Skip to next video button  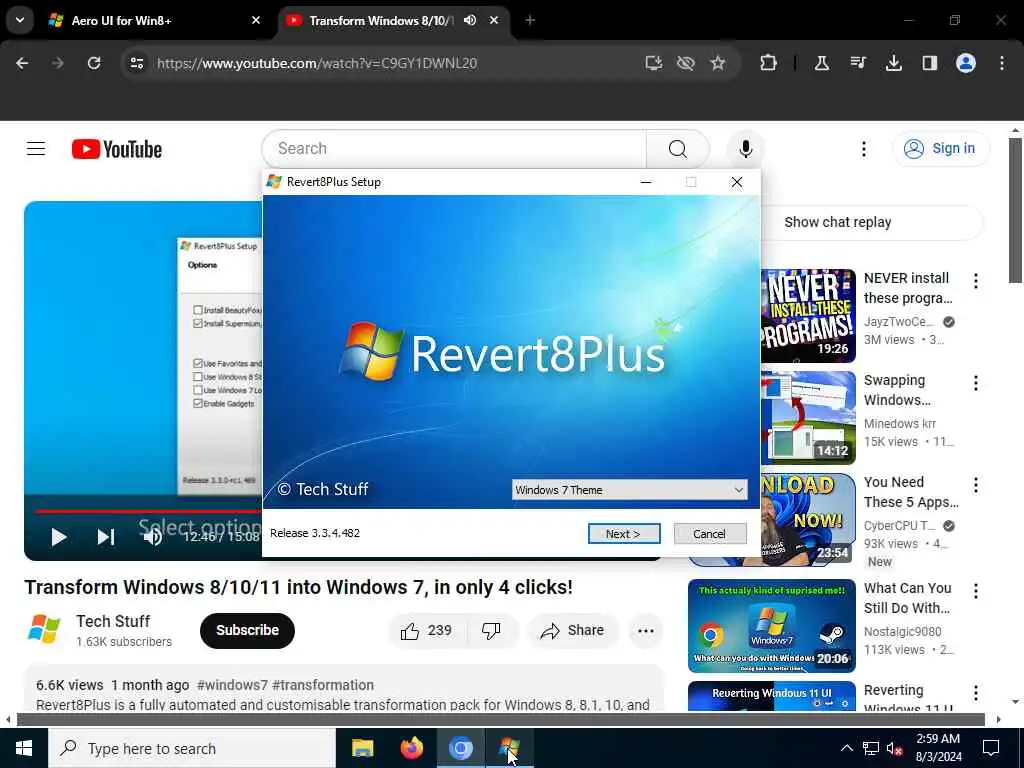point(106,537)
